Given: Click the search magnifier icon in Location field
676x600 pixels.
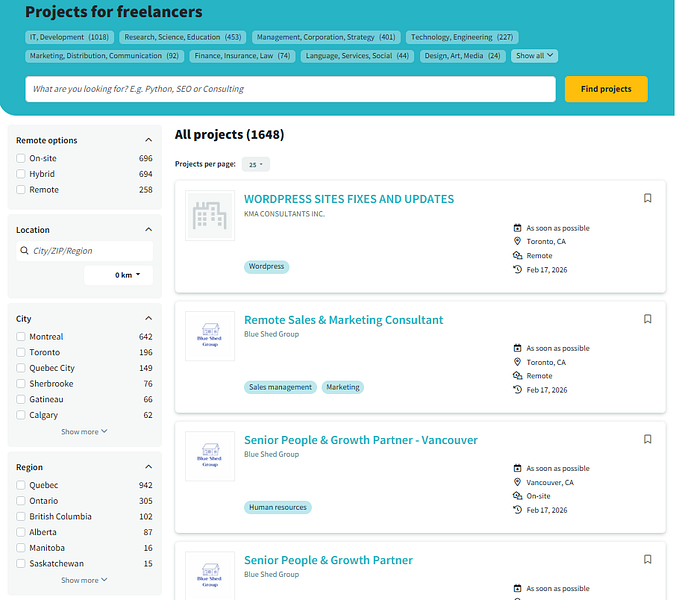Looking at the screenshot, I should tap(24, 250).
